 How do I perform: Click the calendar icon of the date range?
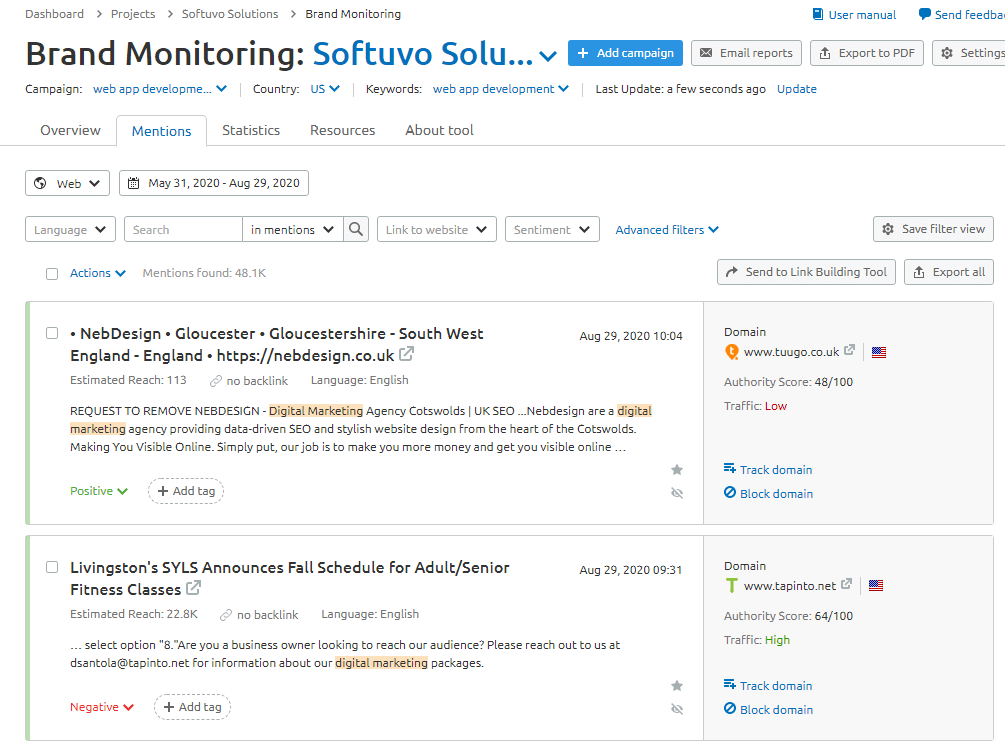point(133,183)
